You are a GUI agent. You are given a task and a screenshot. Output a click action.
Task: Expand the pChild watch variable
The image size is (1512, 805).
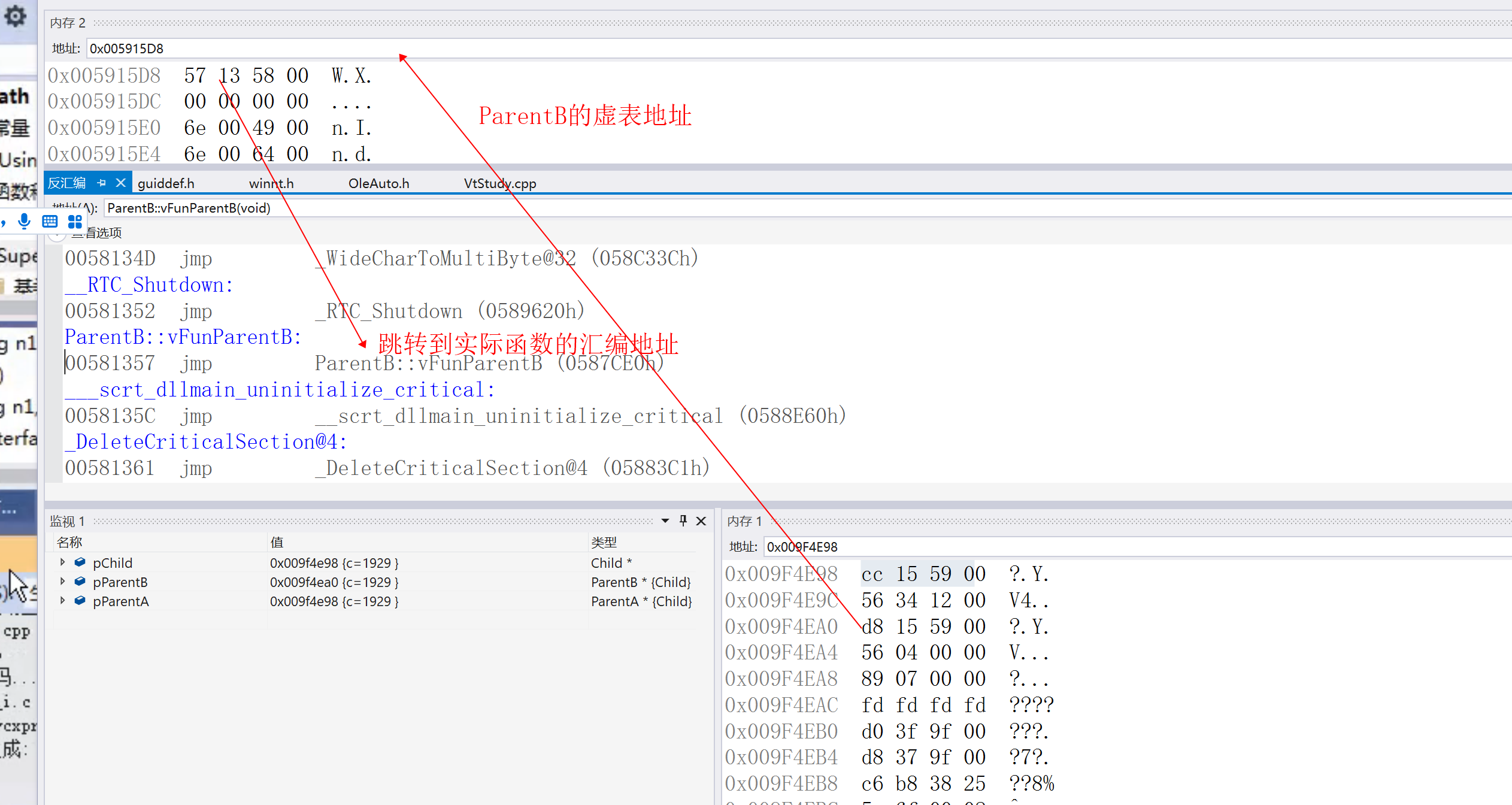[62, 562]
